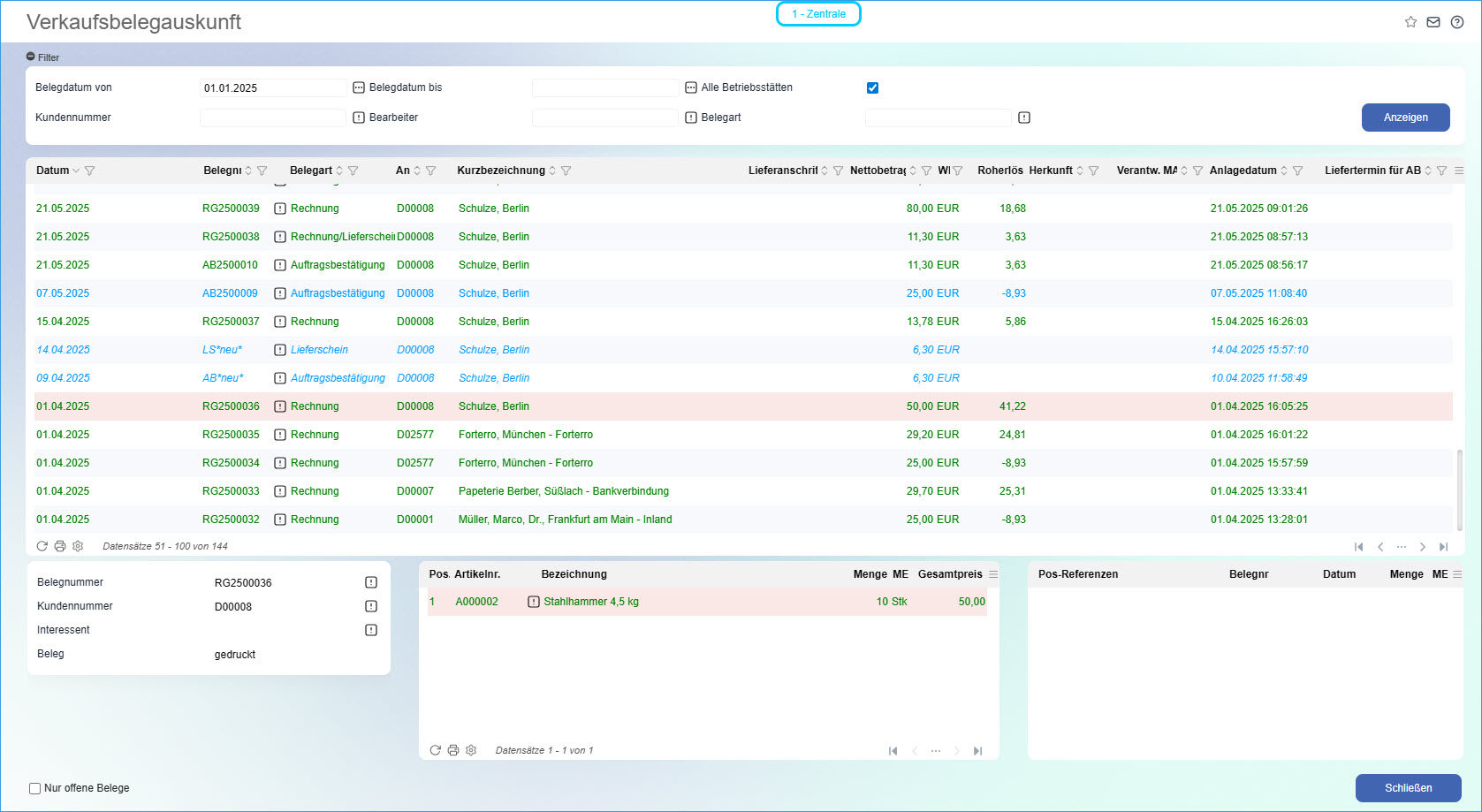1482x812 pixels.
Task: Open info icon next to Belegnummer RG2500036
Action: pyautogui.click(x=371, y=582)
